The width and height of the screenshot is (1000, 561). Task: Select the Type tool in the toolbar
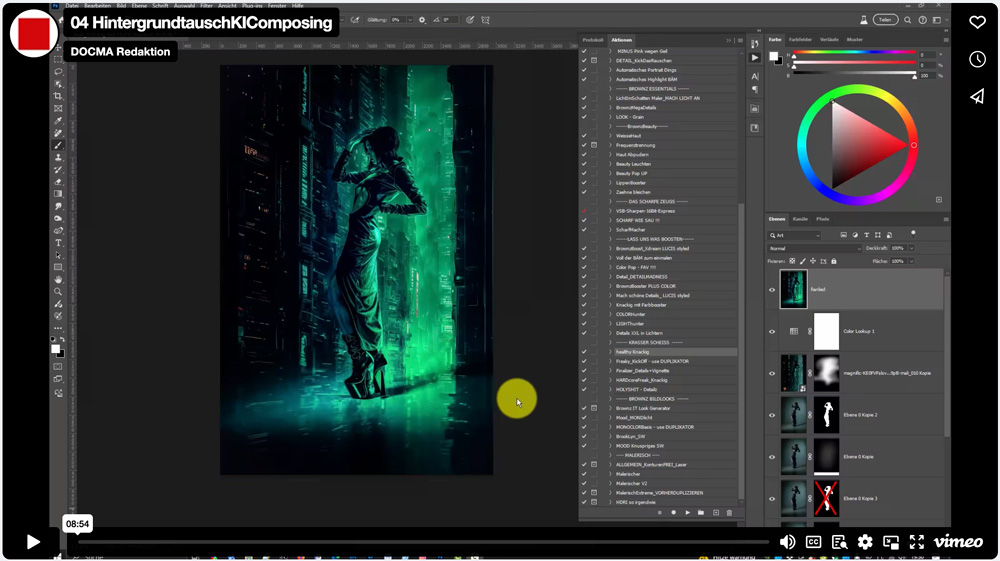coord(58,243)
